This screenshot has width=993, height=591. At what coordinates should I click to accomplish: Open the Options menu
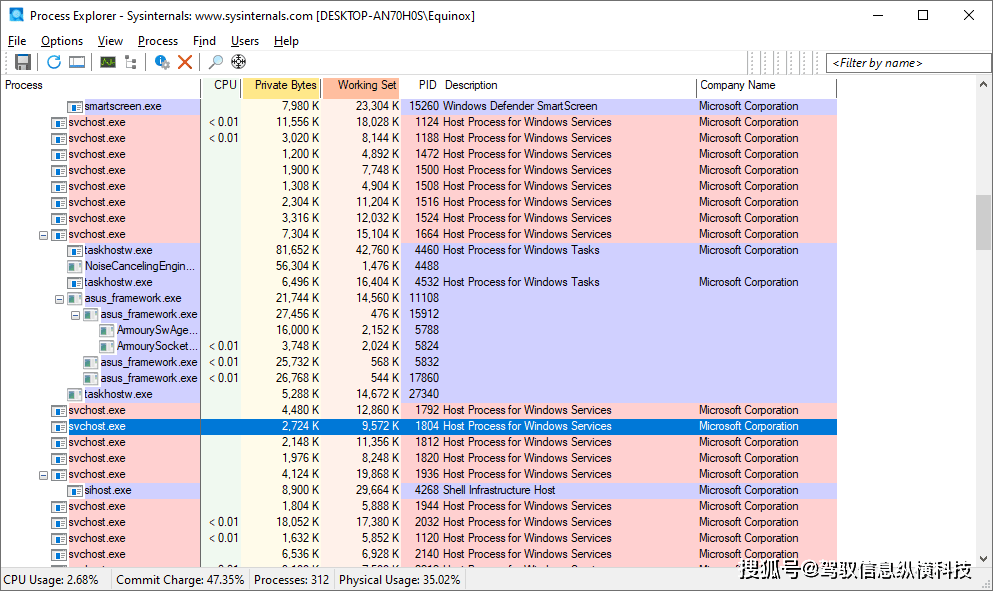(62, 41)
